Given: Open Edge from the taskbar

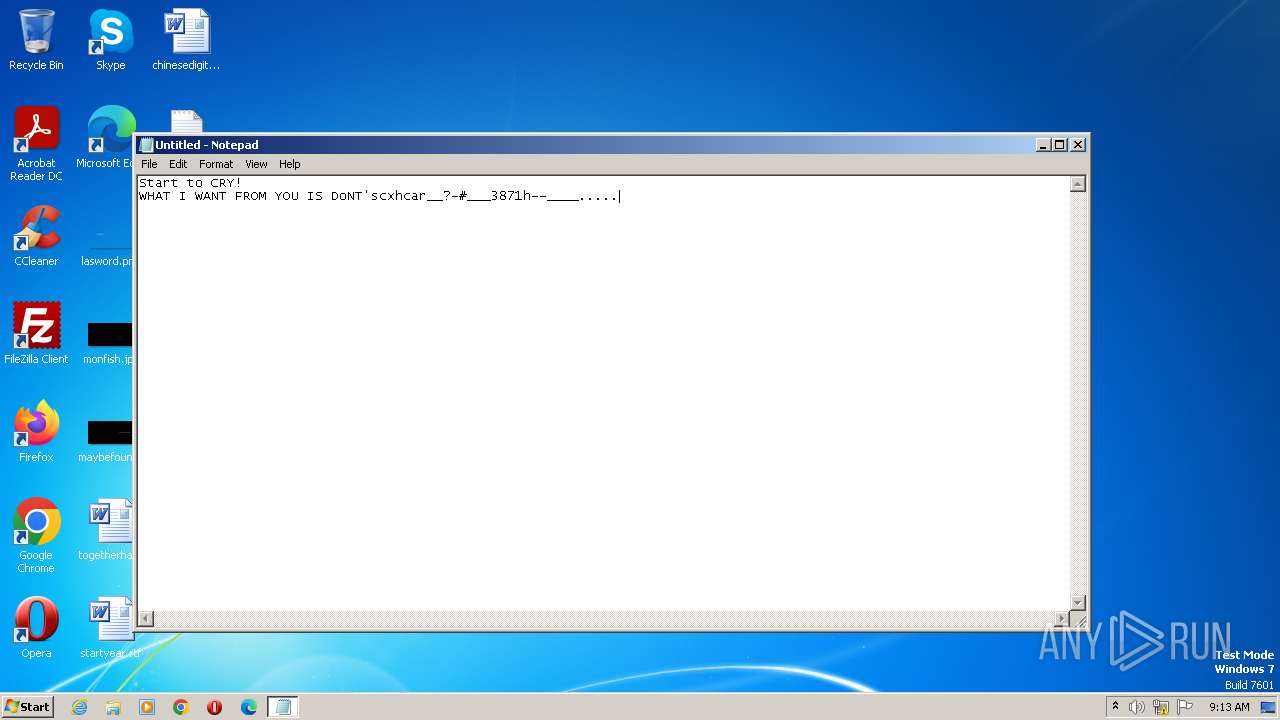Looking at the screenshot, I should click(249, 707).
